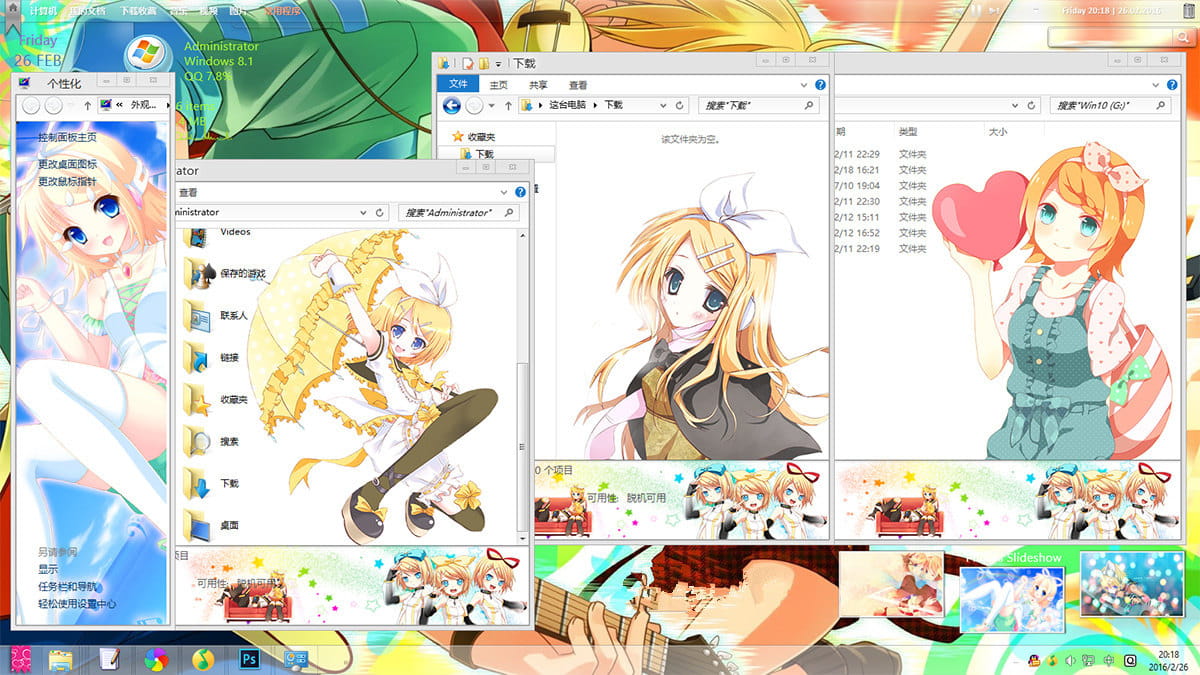Click 显示 link in 个性化 window
The width and height of the screenshot is (1200, 675).
point(48,569)
